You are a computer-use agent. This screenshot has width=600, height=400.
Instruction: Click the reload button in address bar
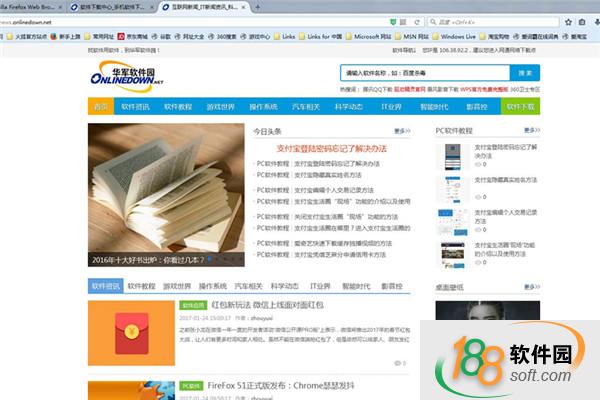click(x=417, y=22)
